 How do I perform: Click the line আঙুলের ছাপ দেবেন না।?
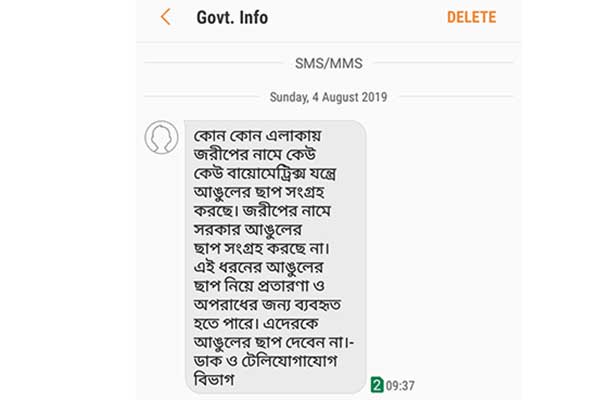click(x=273, y=342)
